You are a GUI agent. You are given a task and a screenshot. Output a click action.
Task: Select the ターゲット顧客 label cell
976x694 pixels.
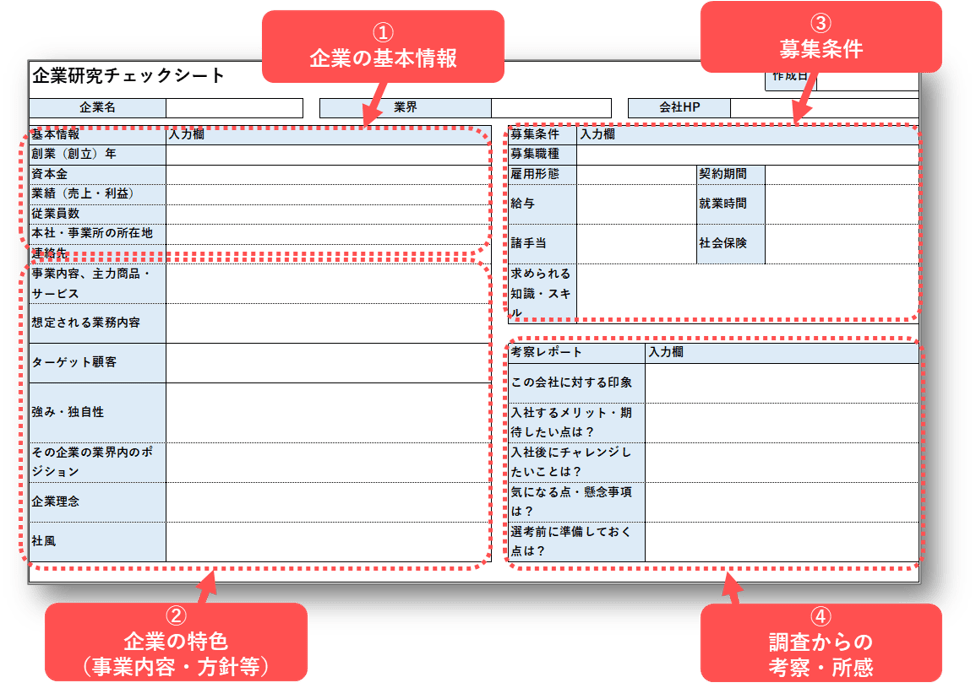point(98,363)
